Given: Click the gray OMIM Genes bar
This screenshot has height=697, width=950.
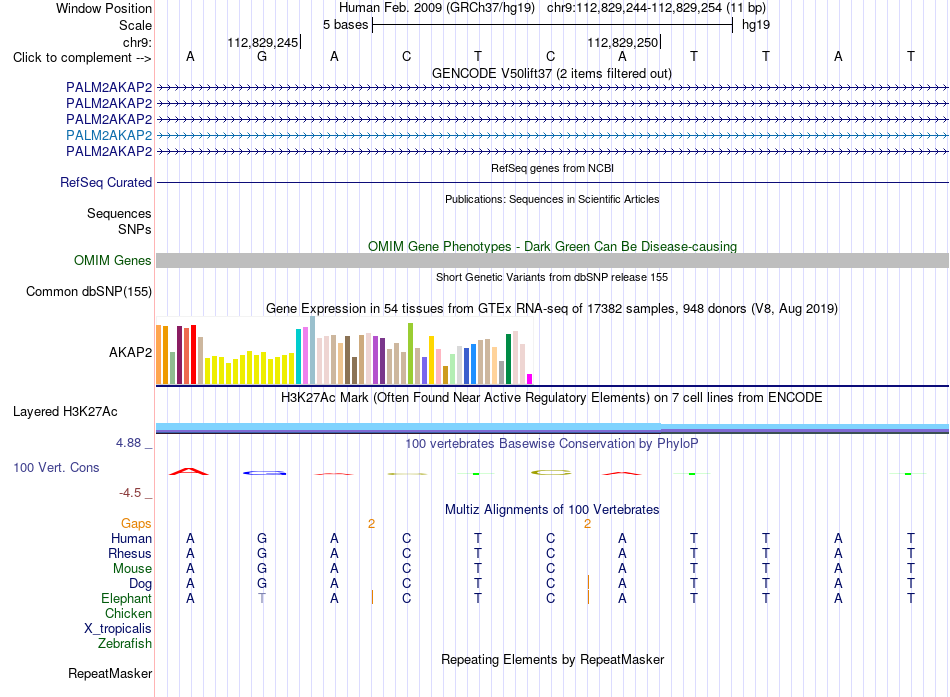Looking at the screenshot, I should tap(553, 261).
